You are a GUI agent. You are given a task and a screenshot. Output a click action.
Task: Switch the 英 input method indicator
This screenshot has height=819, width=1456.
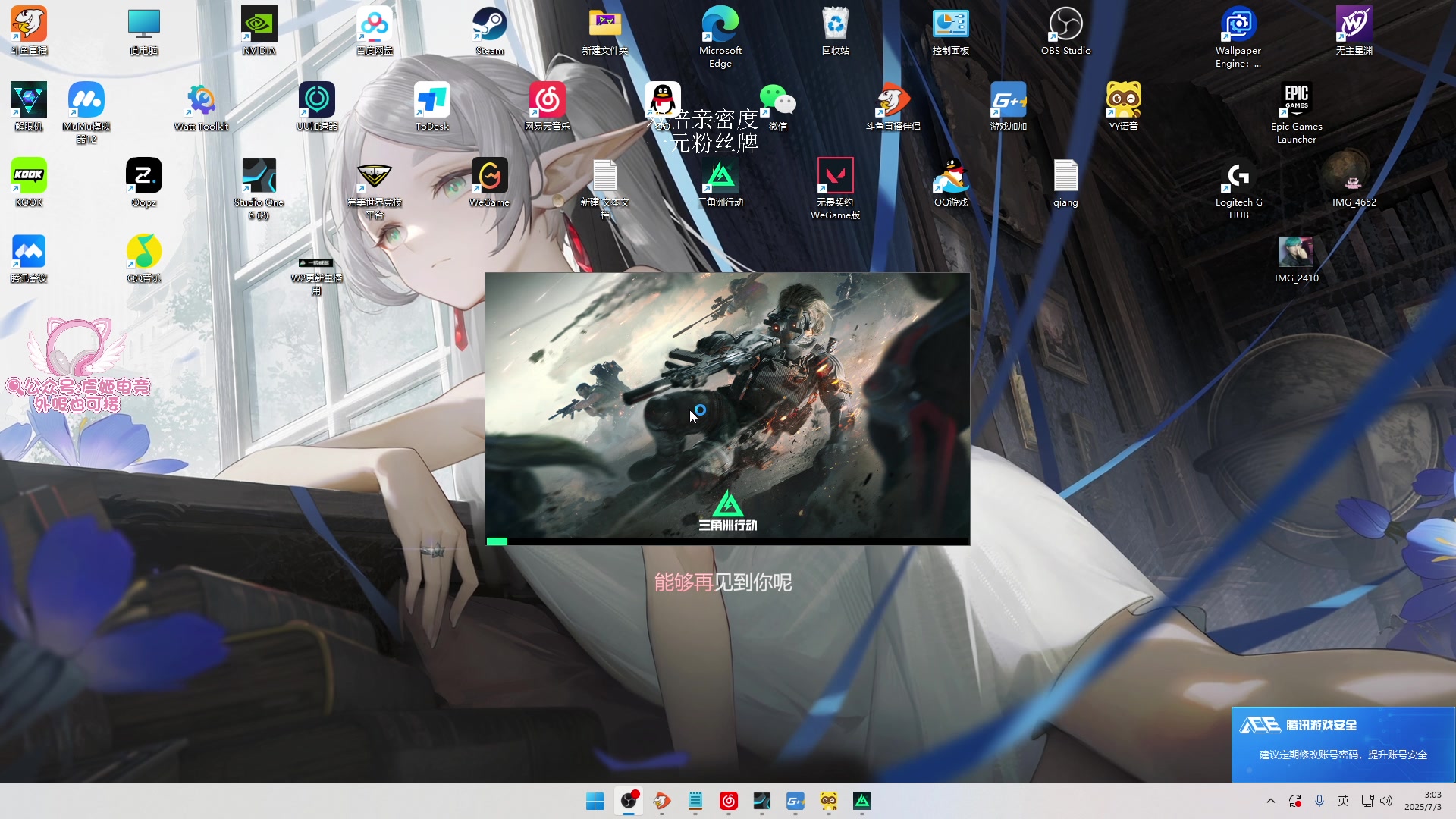1343,801
